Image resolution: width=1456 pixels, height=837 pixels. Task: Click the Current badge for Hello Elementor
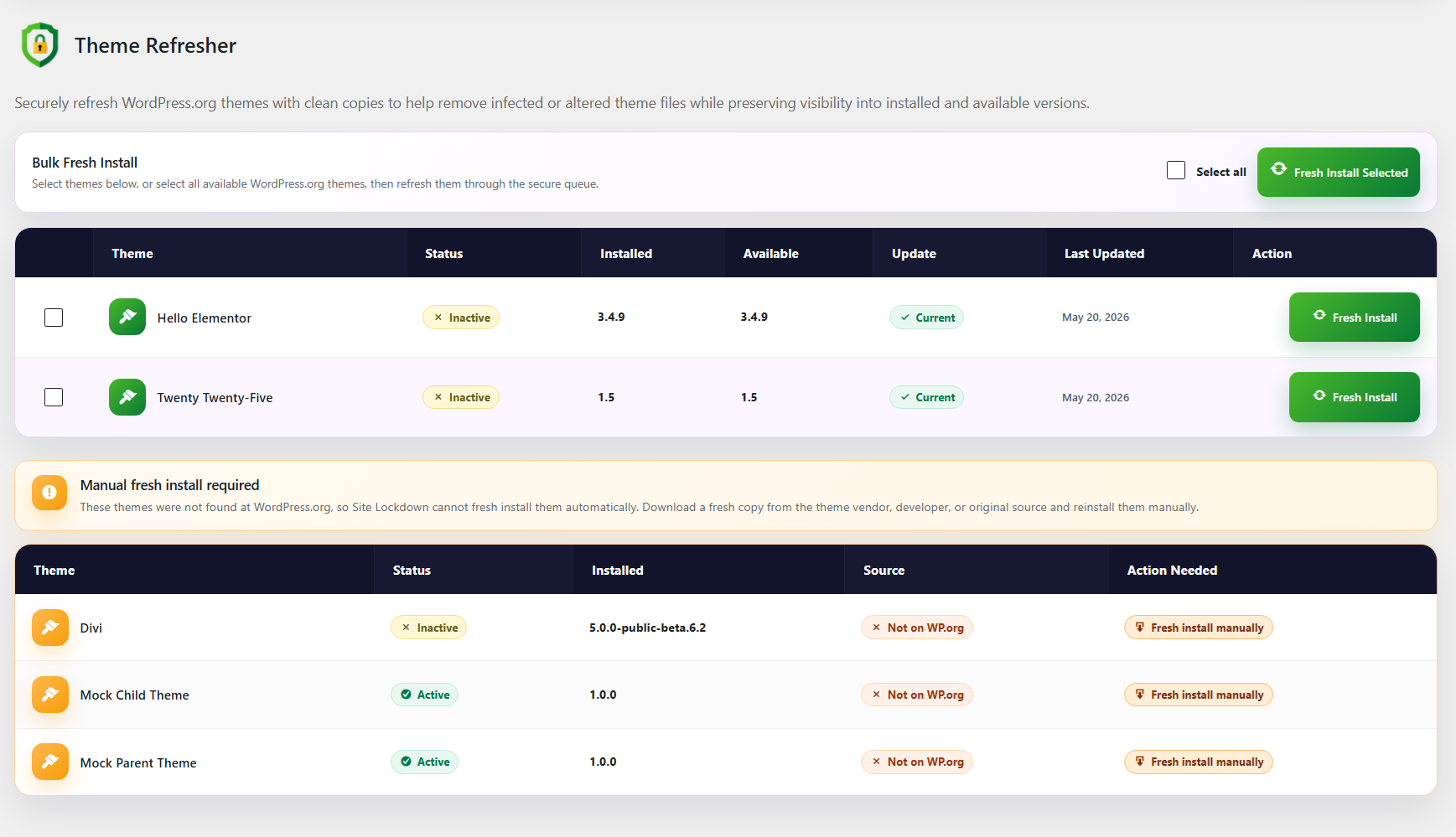pos(926,318)
